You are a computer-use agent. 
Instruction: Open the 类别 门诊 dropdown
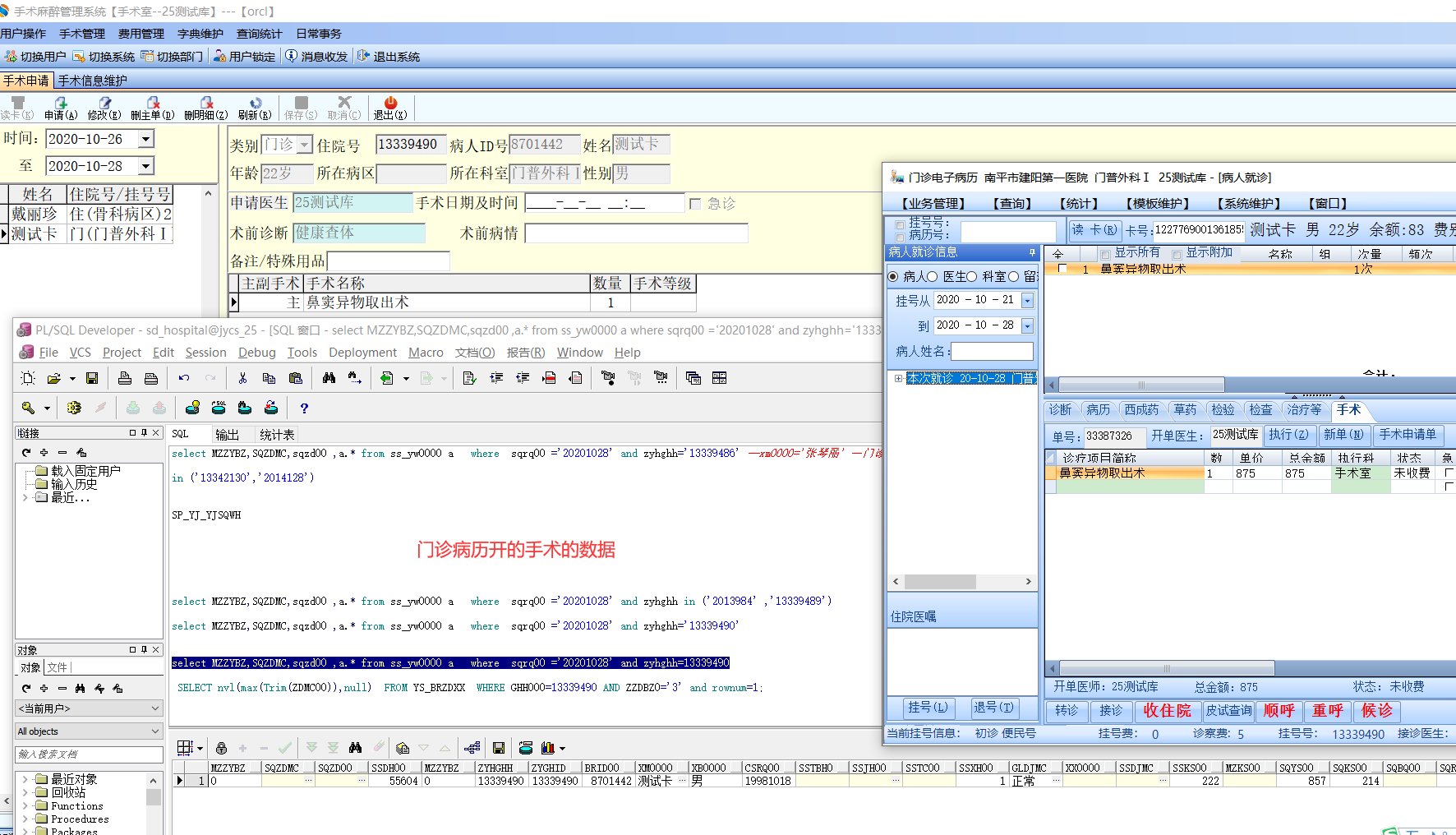[x=305, y=145]
